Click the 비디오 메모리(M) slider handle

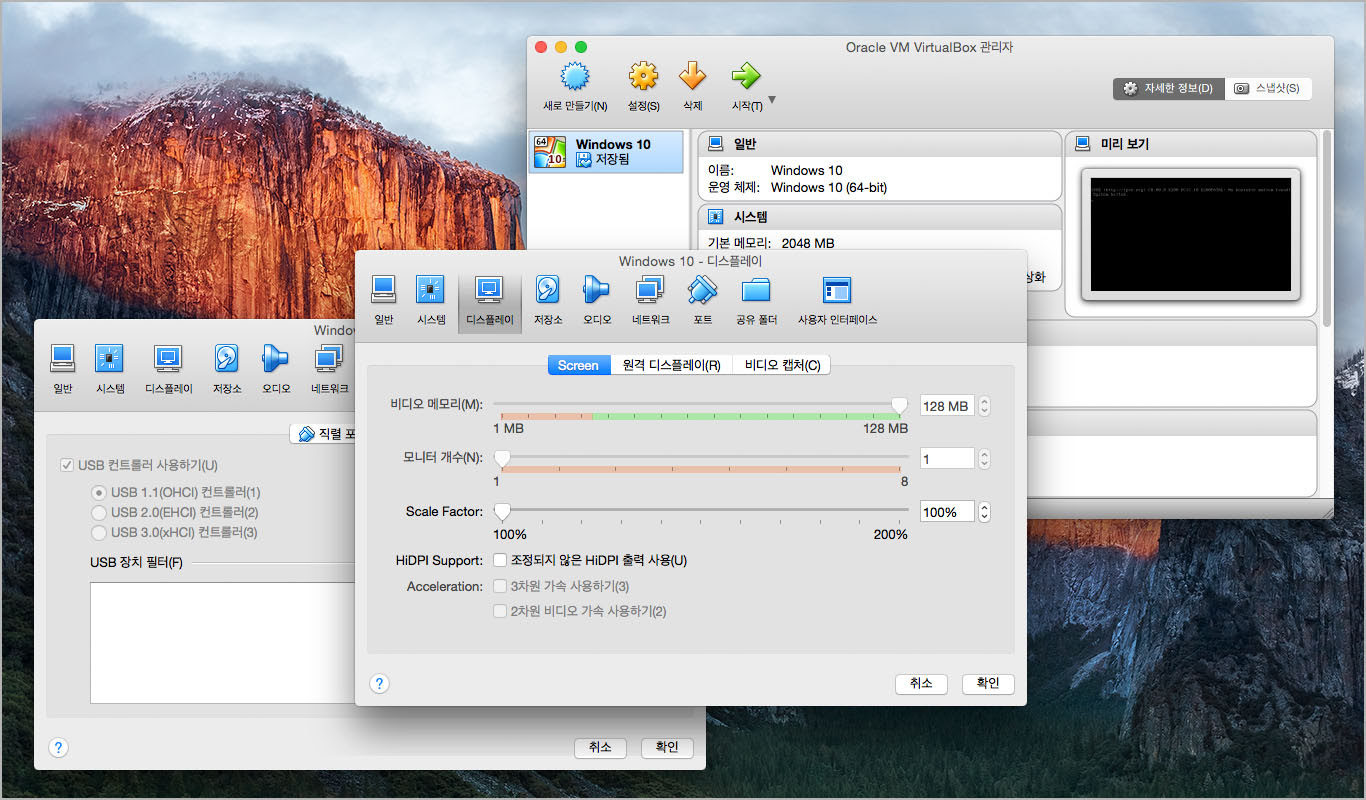coord(899,405)
